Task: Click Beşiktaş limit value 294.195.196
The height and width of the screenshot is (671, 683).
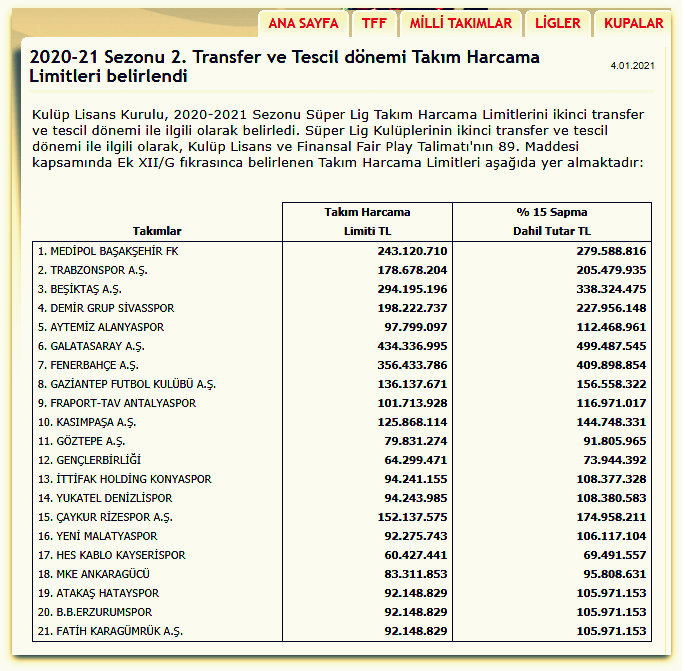Action: 412,289
